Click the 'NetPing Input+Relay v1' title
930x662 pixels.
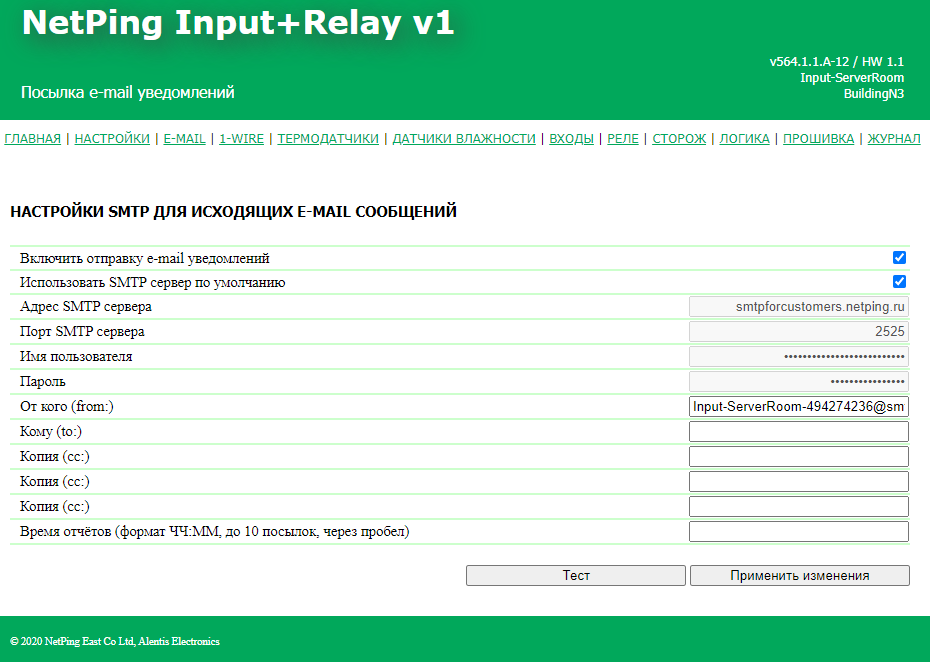pos(238,23)
